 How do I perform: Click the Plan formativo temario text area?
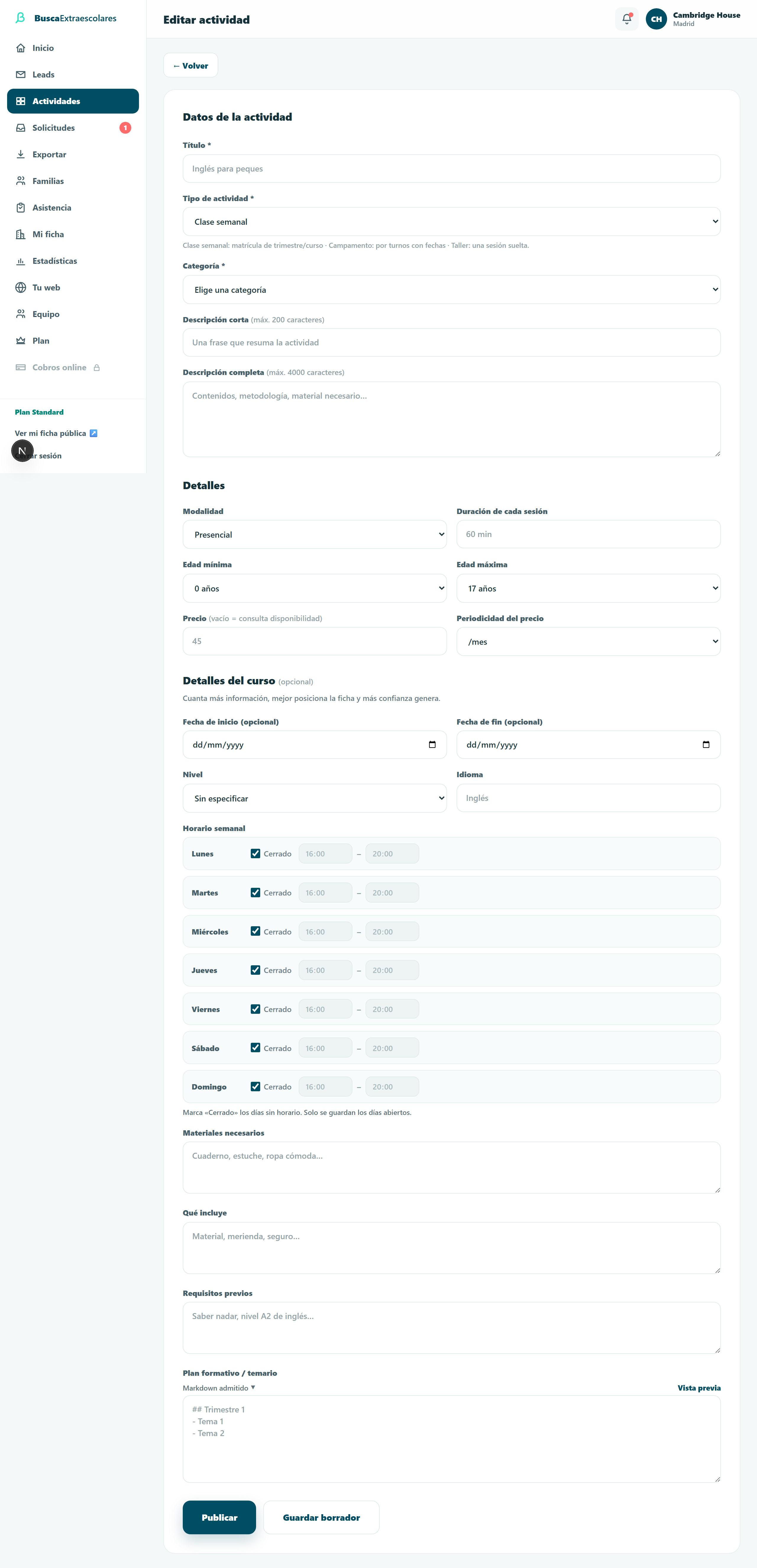(x=452, y=1439)
